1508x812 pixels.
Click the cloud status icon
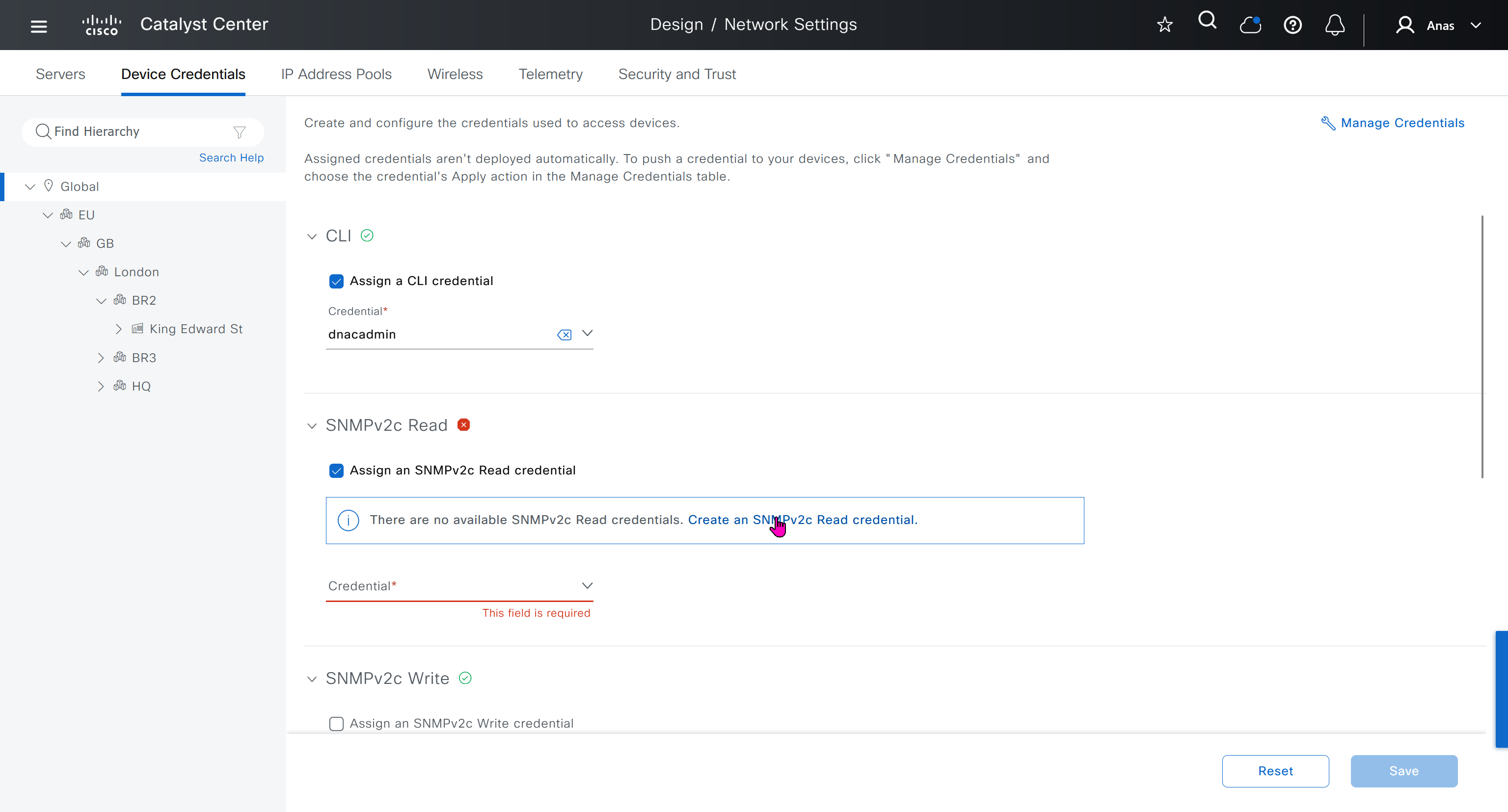1250,25
